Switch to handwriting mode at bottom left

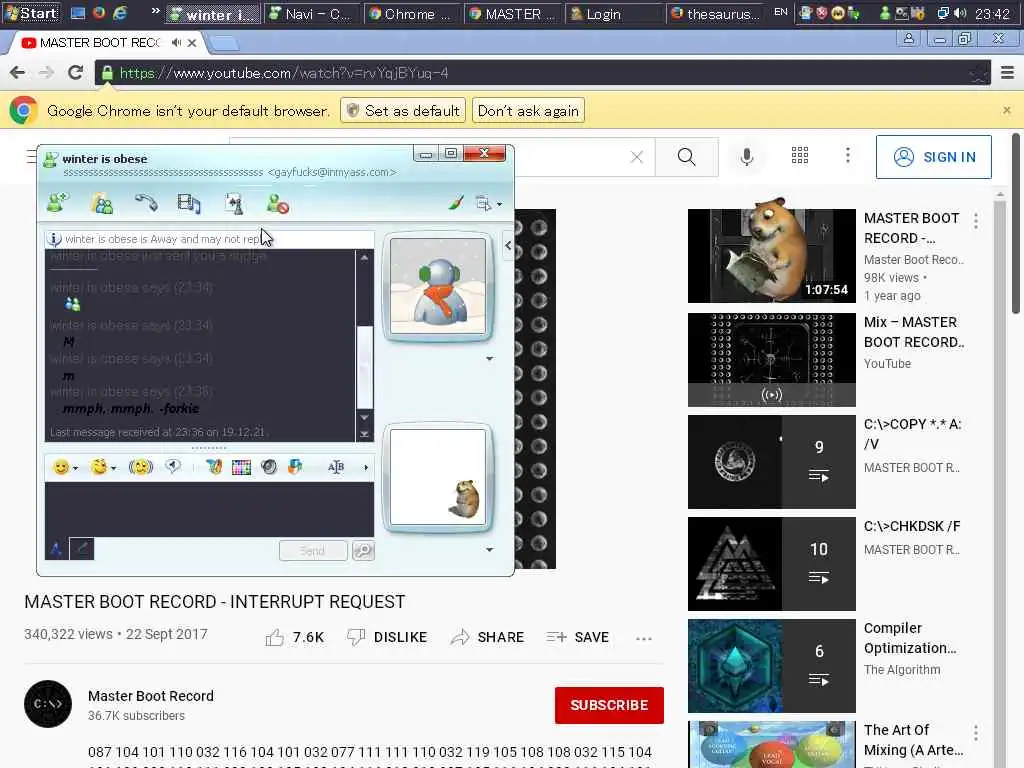(82, 549)
